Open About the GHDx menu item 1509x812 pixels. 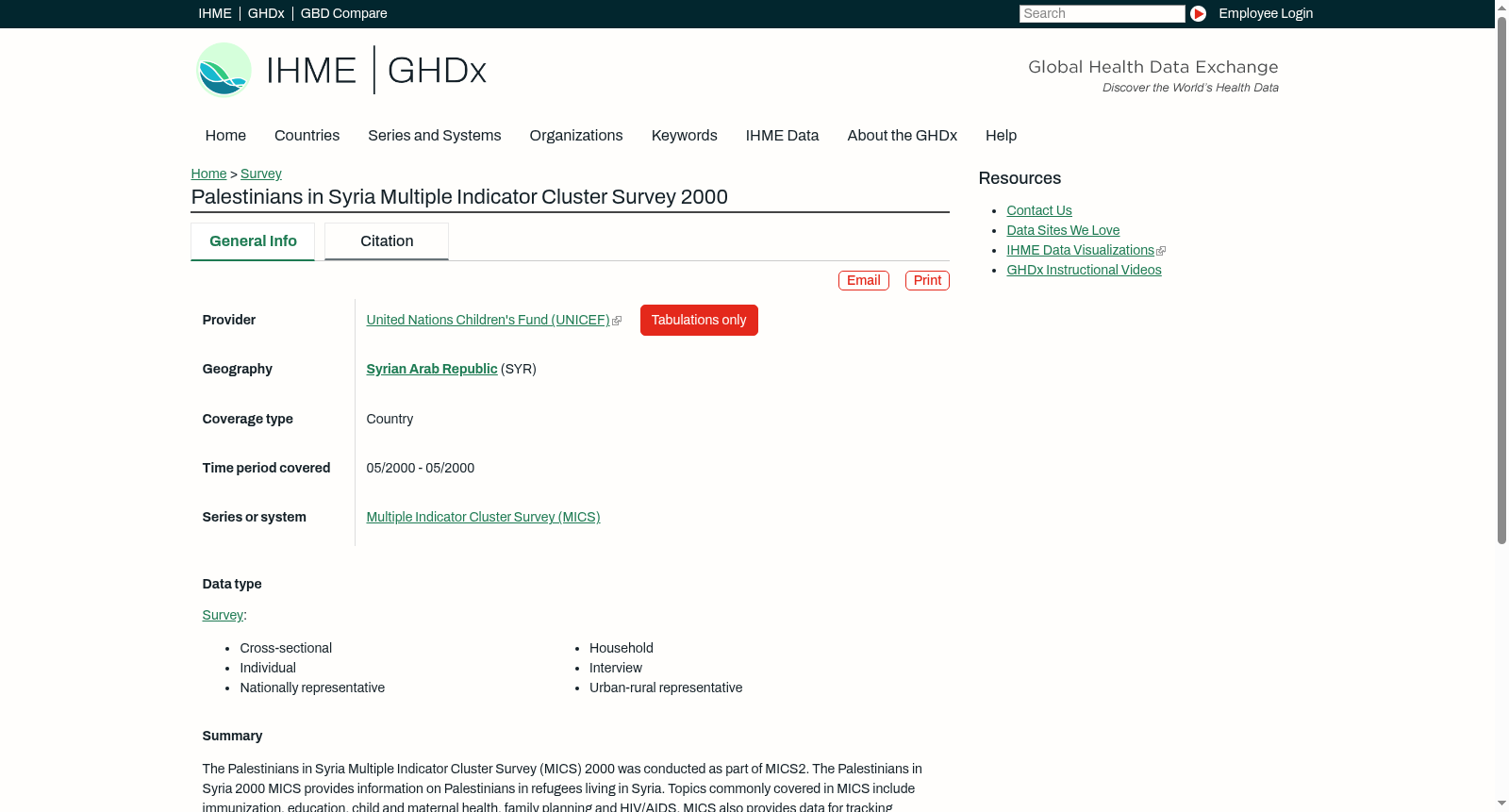[x=902, y=136]
